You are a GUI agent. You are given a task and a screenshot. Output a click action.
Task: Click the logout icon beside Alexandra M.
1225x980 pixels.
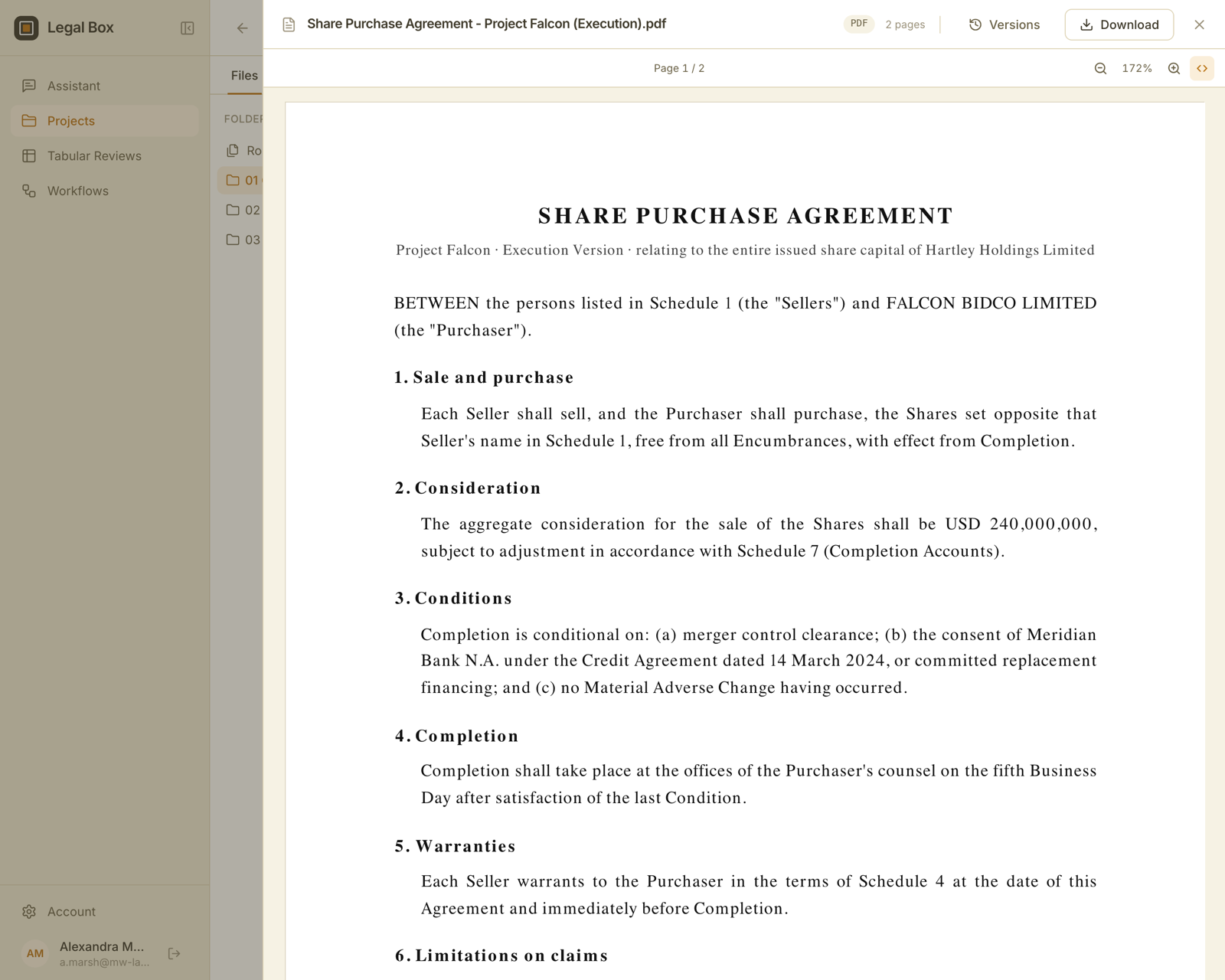coord(175,953)
